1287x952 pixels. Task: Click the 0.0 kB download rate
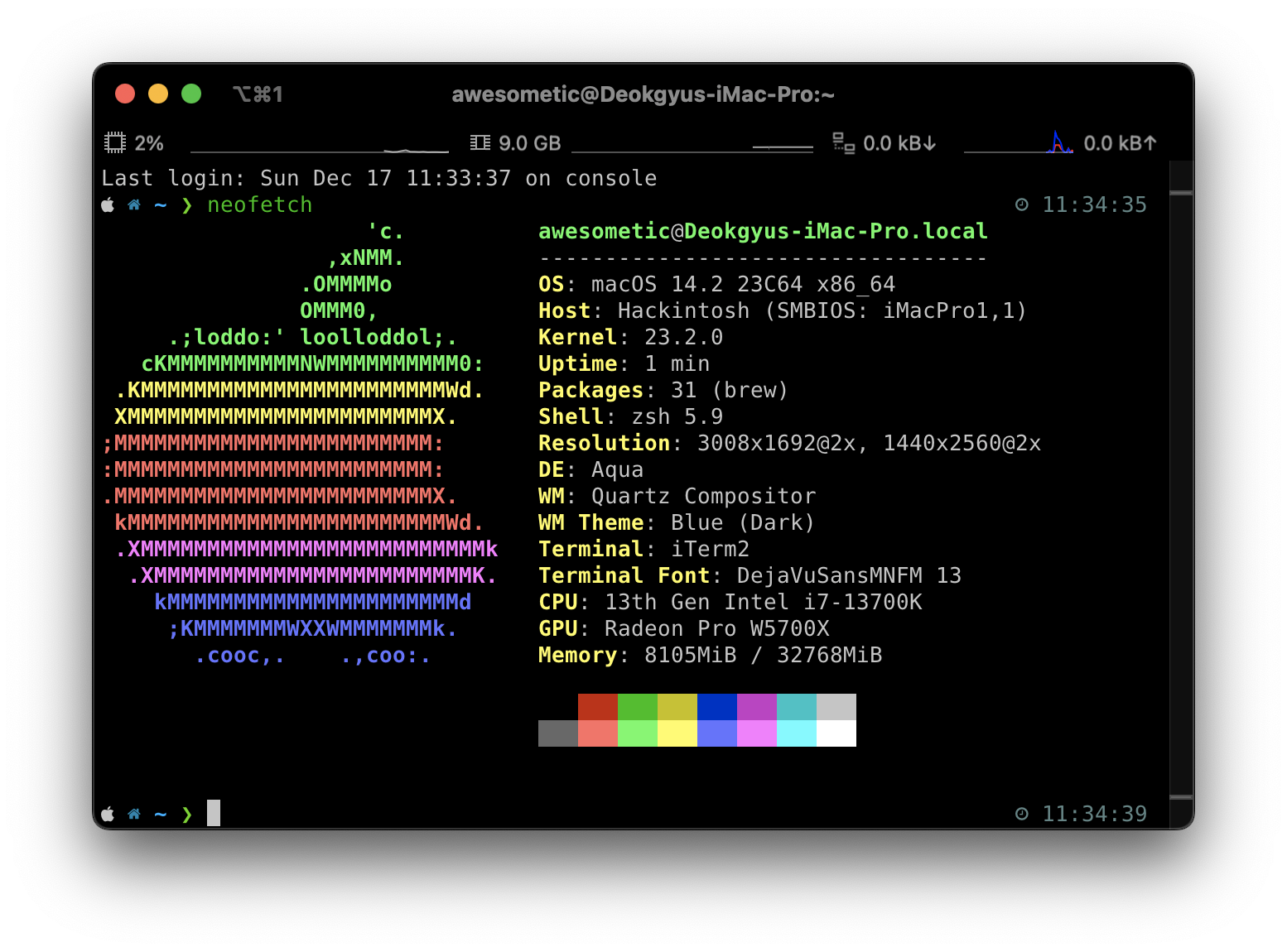click(x=899, y=143)
